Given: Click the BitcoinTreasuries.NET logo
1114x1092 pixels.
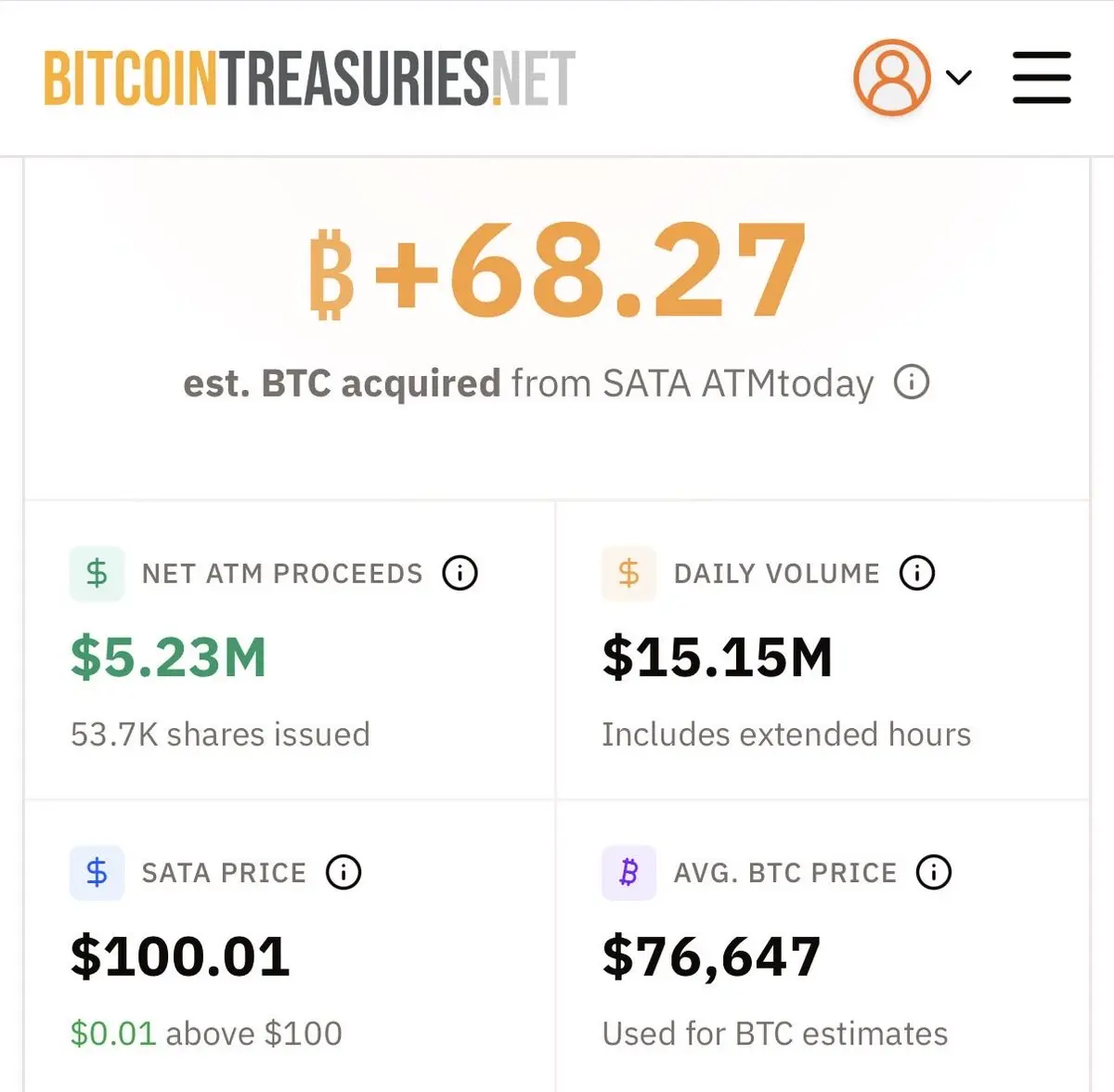Looking at the screenshot, I should tap(309, 79).
